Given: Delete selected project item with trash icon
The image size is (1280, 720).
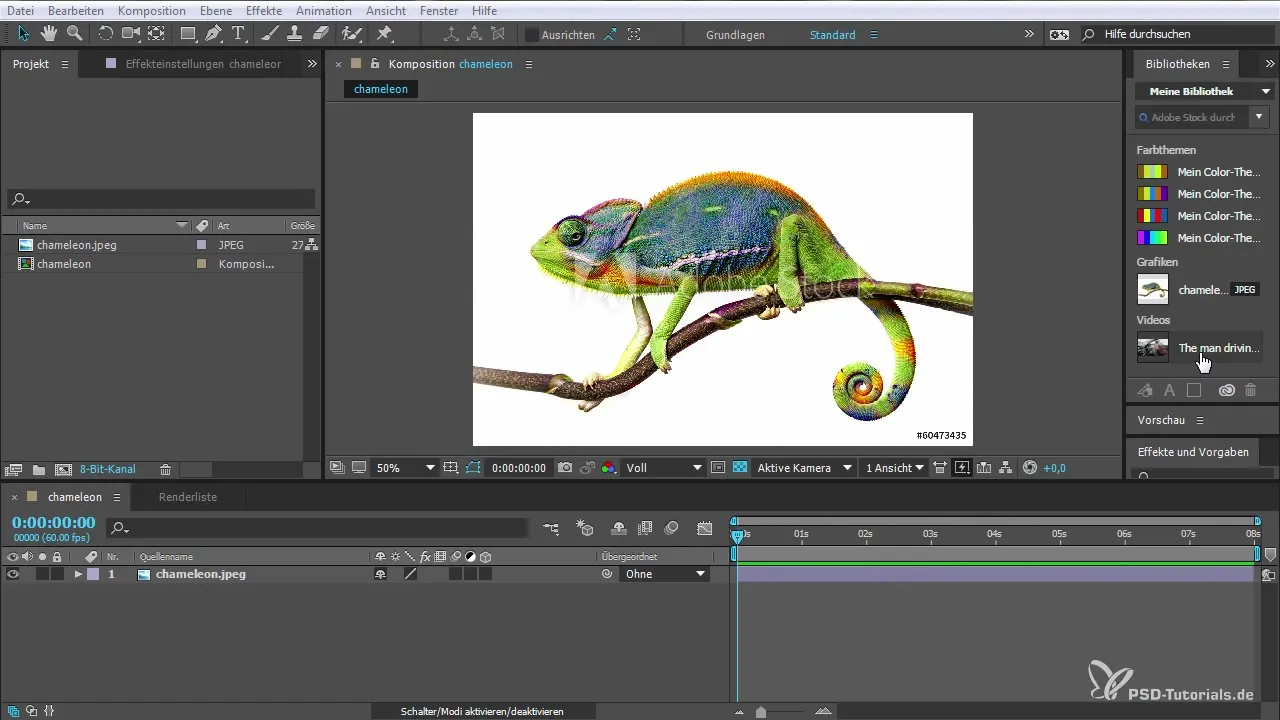Looking at the screenshot, I should point(166,469).
